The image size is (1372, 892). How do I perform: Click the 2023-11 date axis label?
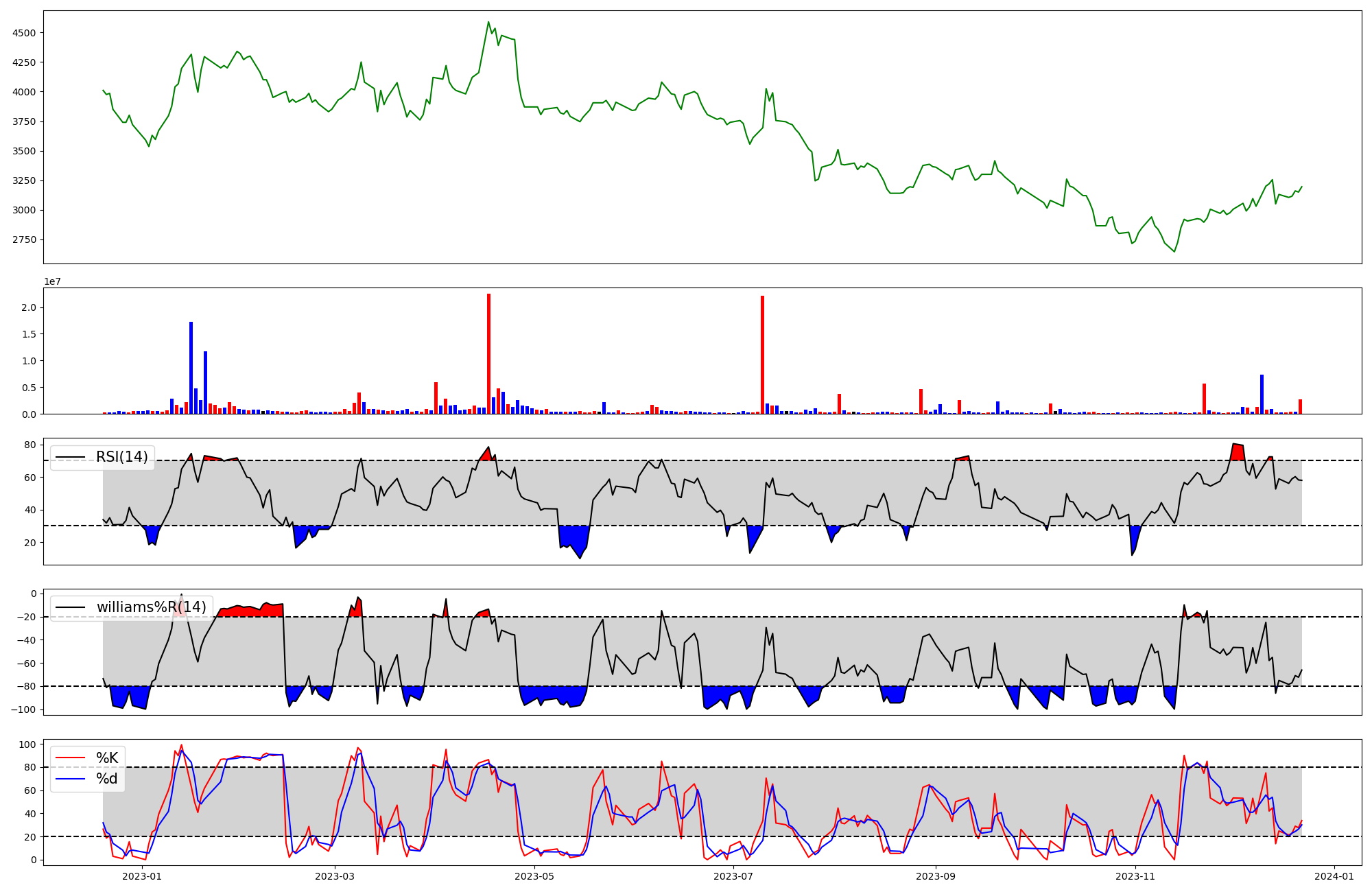(1135, 876)
